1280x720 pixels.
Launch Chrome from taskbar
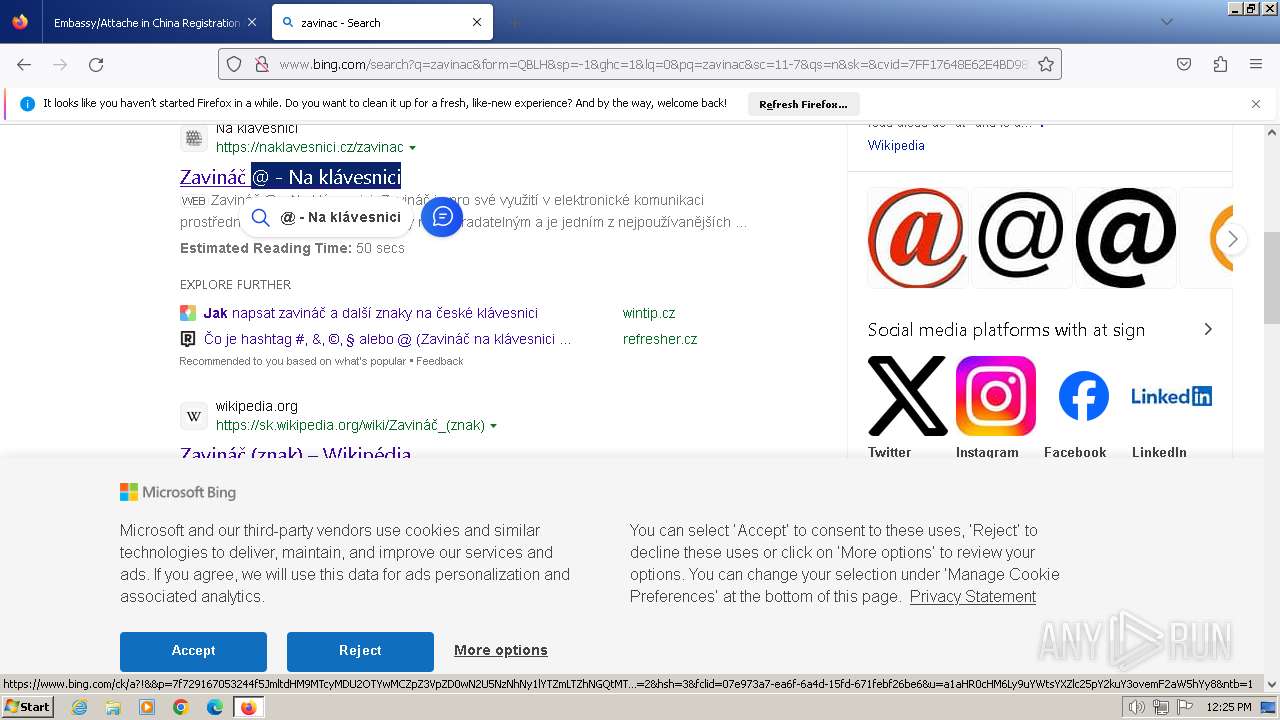[x=181, y=707]
